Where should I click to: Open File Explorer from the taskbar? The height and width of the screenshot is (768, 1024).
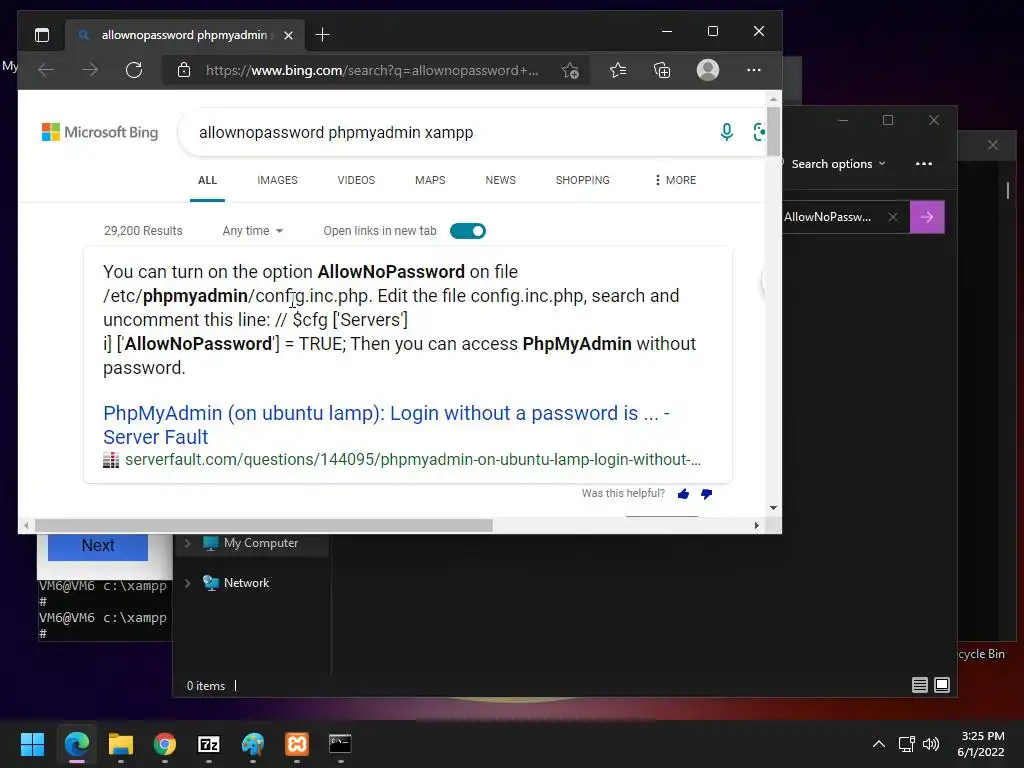pyautogui.click(x=121, y=744)
